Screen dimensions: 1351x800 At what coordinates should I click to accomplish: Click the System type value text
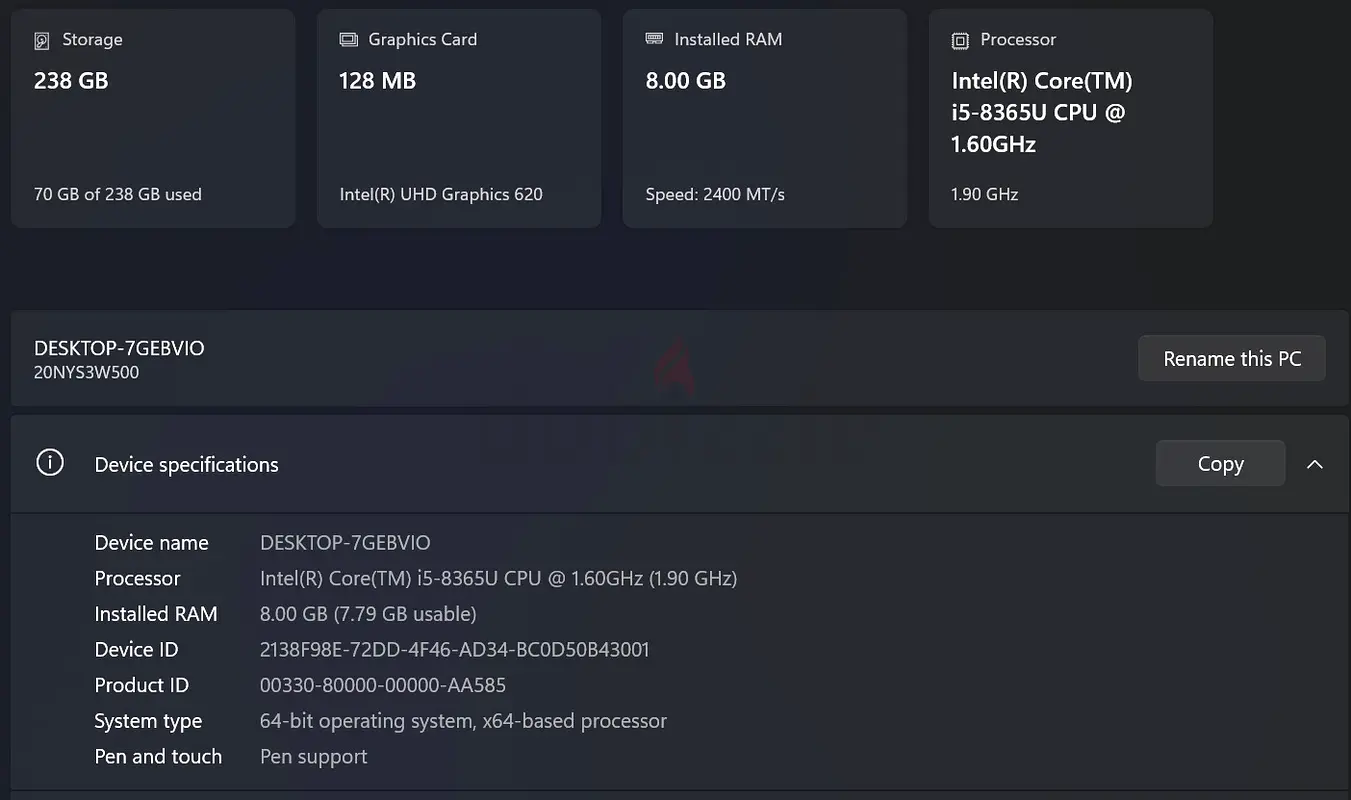463,721
